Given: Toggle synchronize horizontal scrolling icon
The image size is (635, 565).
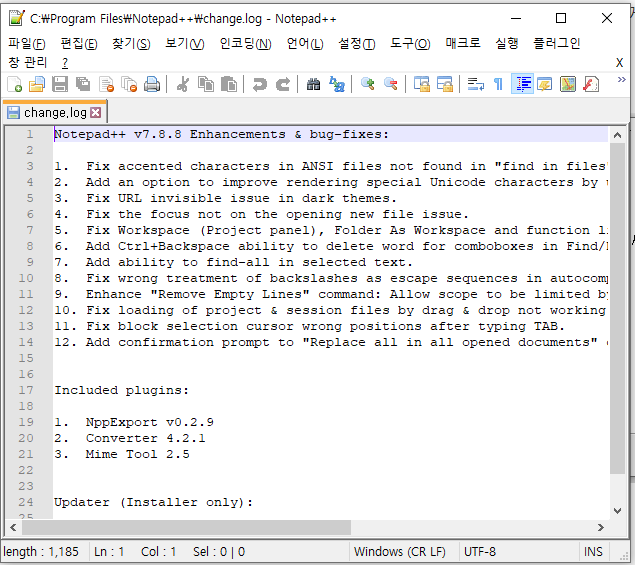Looking at the screenshot, I should [445, 84].
